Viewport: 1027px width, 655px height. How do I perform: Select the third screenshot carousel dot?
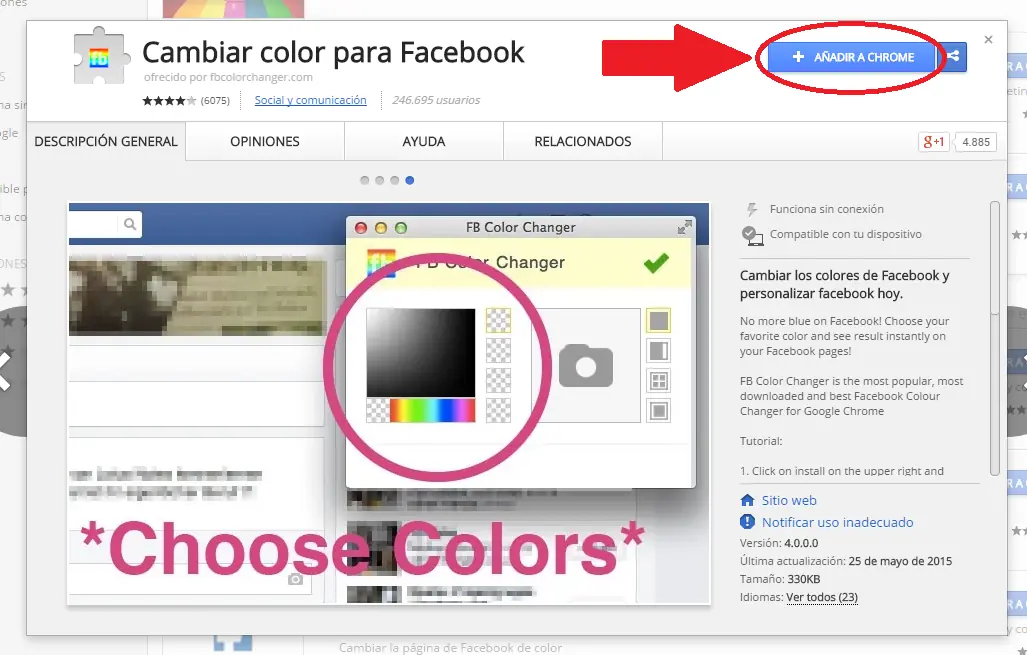coord(394,180)
